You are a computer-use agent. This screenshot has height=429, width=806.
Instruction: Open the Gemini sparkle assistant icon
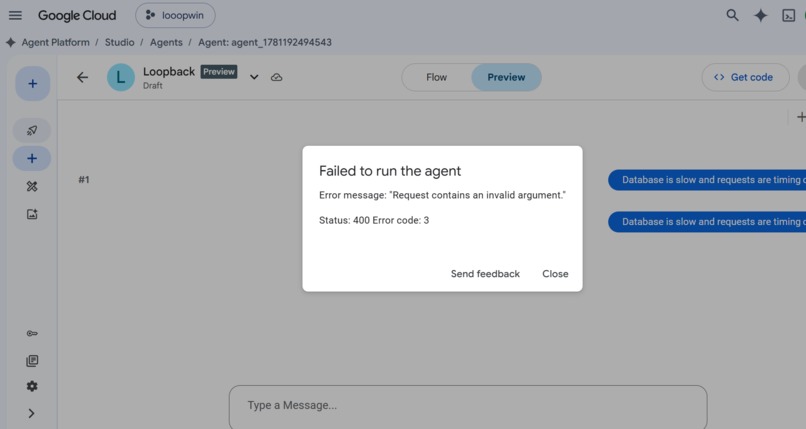(761, 16)
